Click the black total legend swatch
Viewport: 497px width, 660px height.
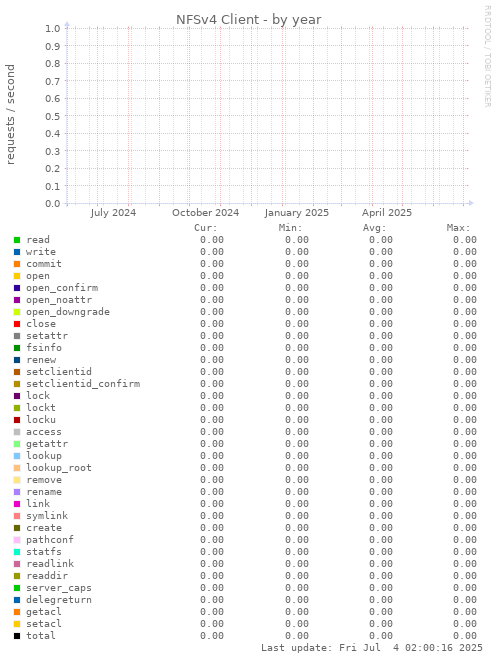click(17, 636)
